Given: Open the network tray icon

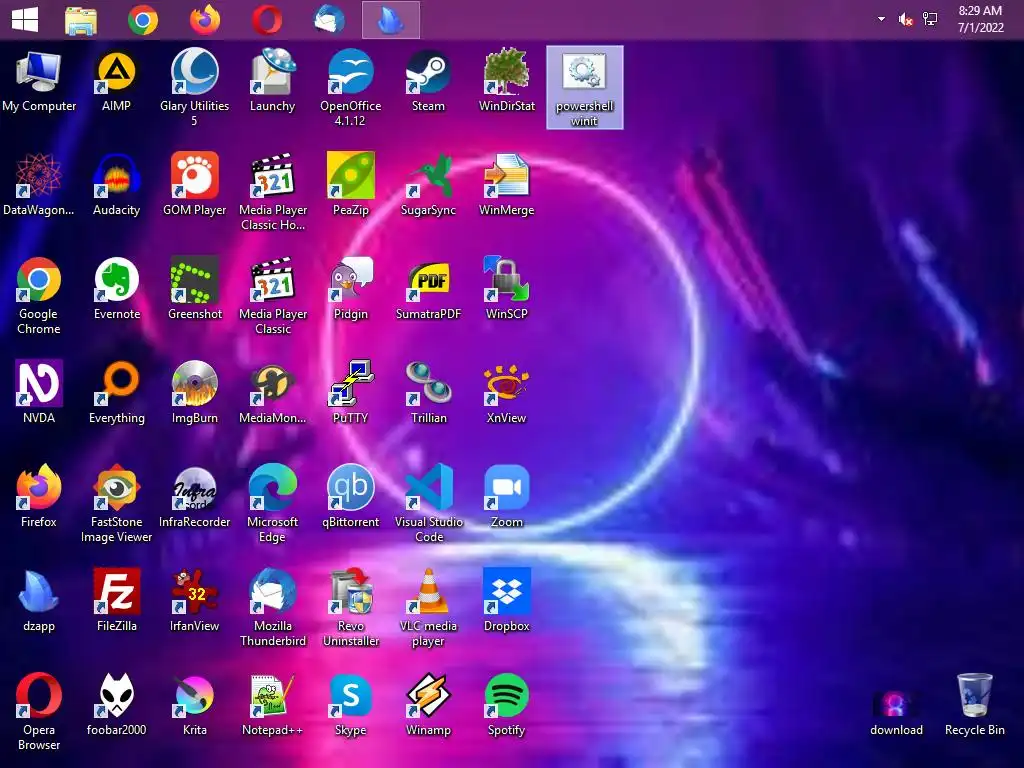Looking at the screenshot, I should pyautogui.click(x=930, y=20).
